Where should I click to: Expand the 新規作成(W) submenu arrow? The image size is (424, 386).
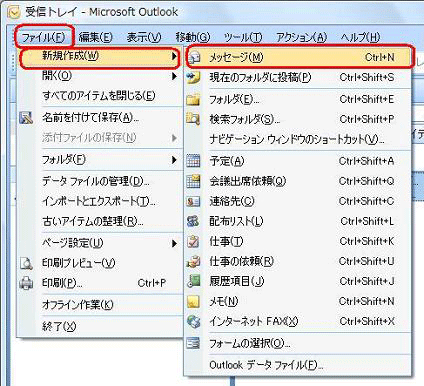pos(174,56)
